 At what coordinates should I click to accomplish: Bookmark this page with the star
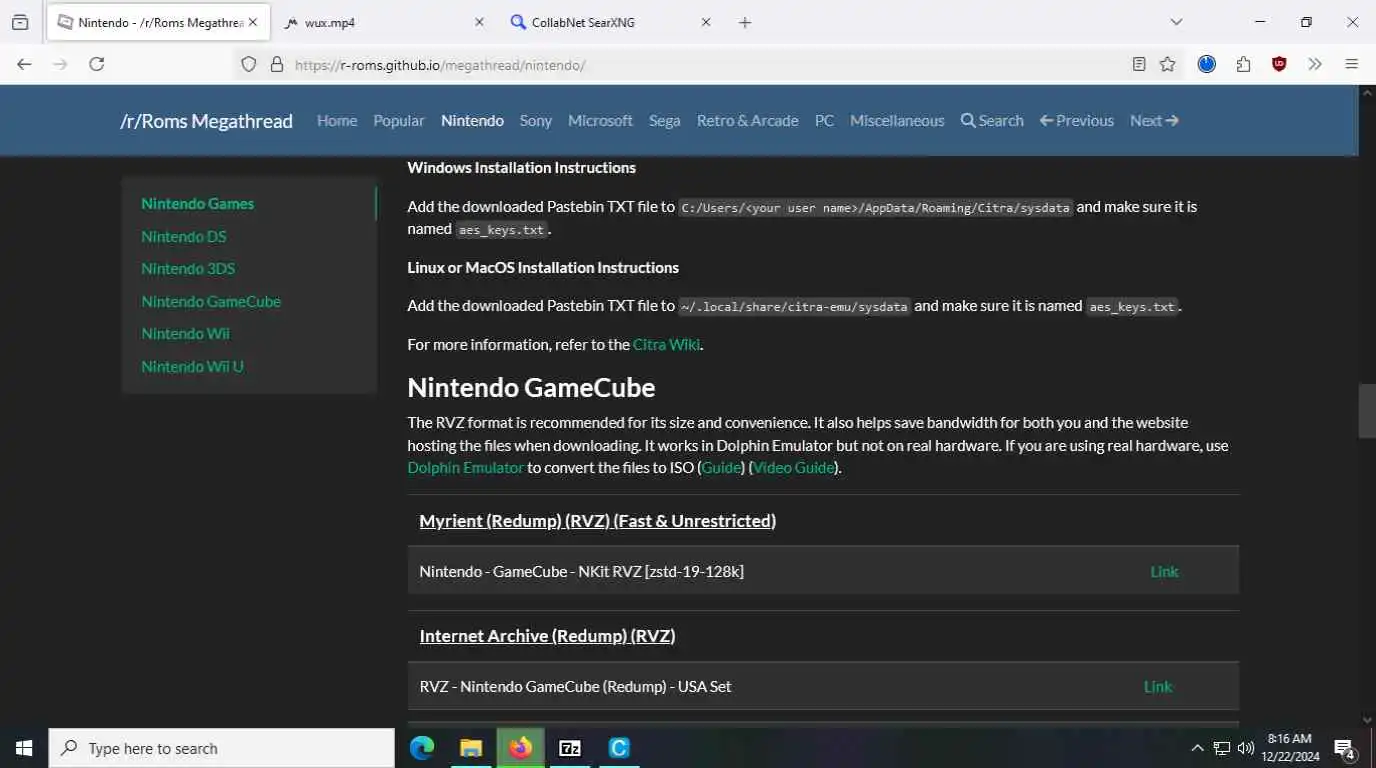click(1167, 64)
